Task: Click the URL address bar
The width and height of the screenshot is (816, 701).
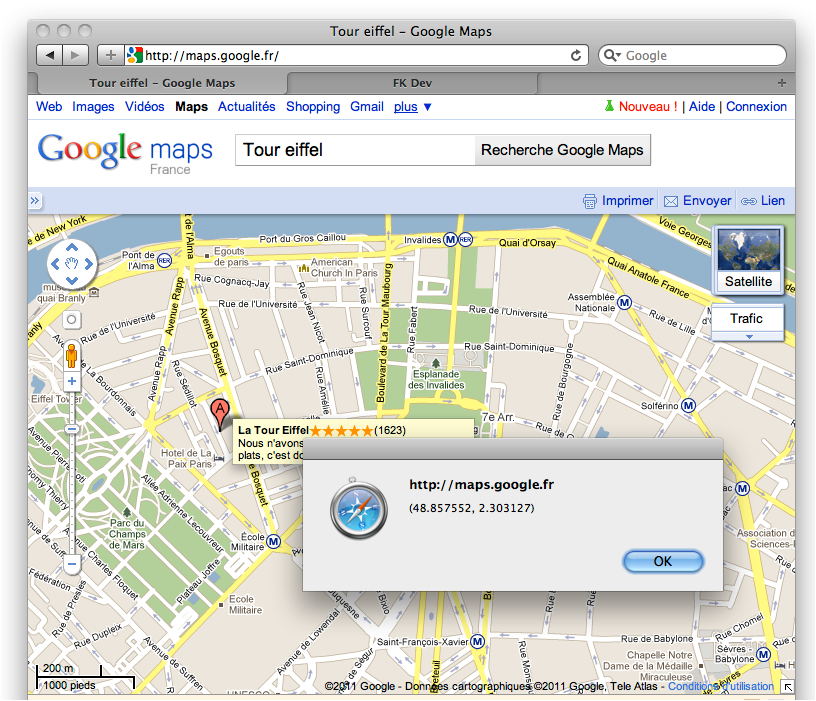Action: (356, 55)
